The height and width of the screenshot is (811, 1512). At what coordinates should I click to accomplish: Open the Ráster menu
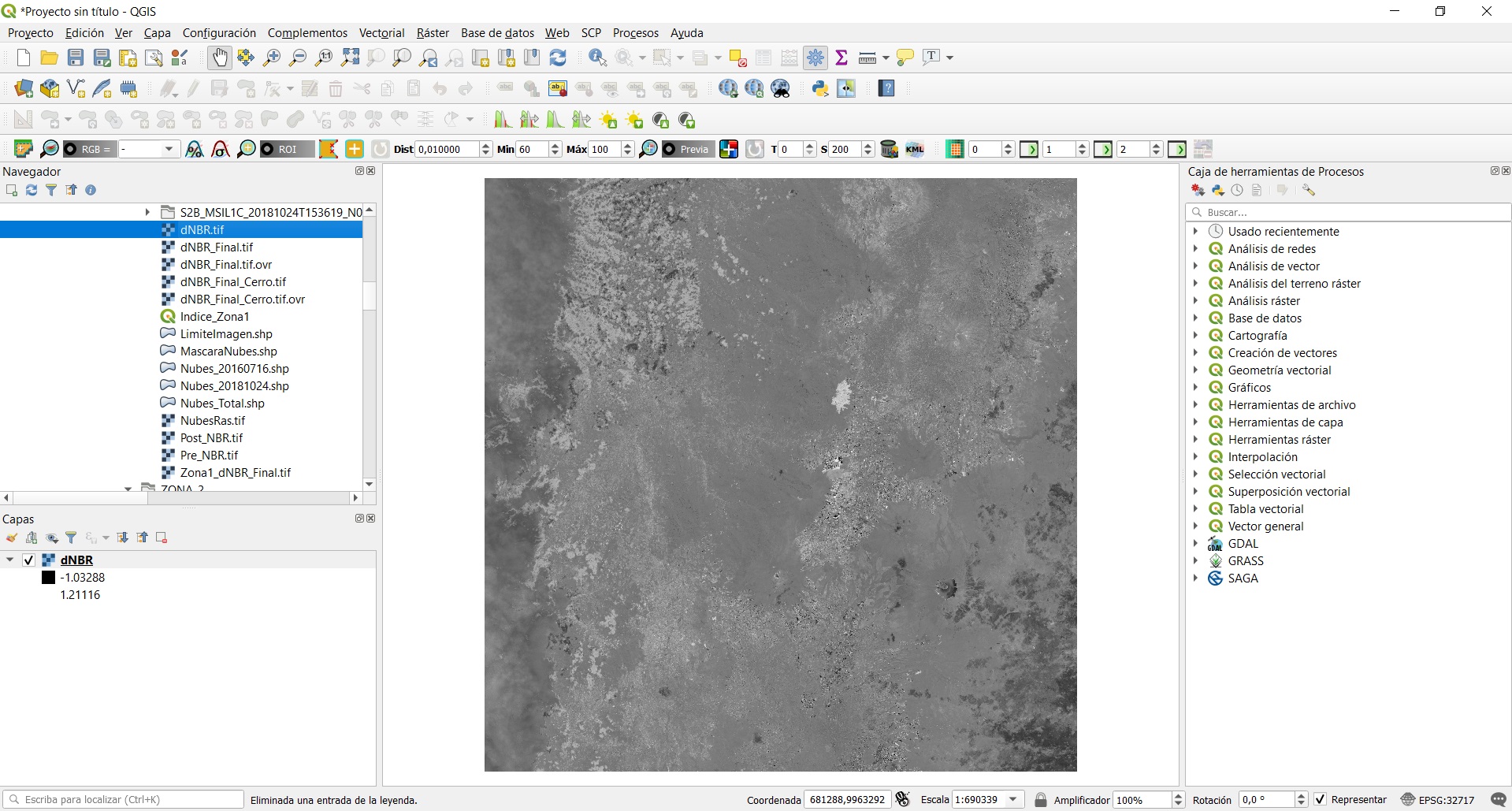pyautogui.click(x=433, y=33)
